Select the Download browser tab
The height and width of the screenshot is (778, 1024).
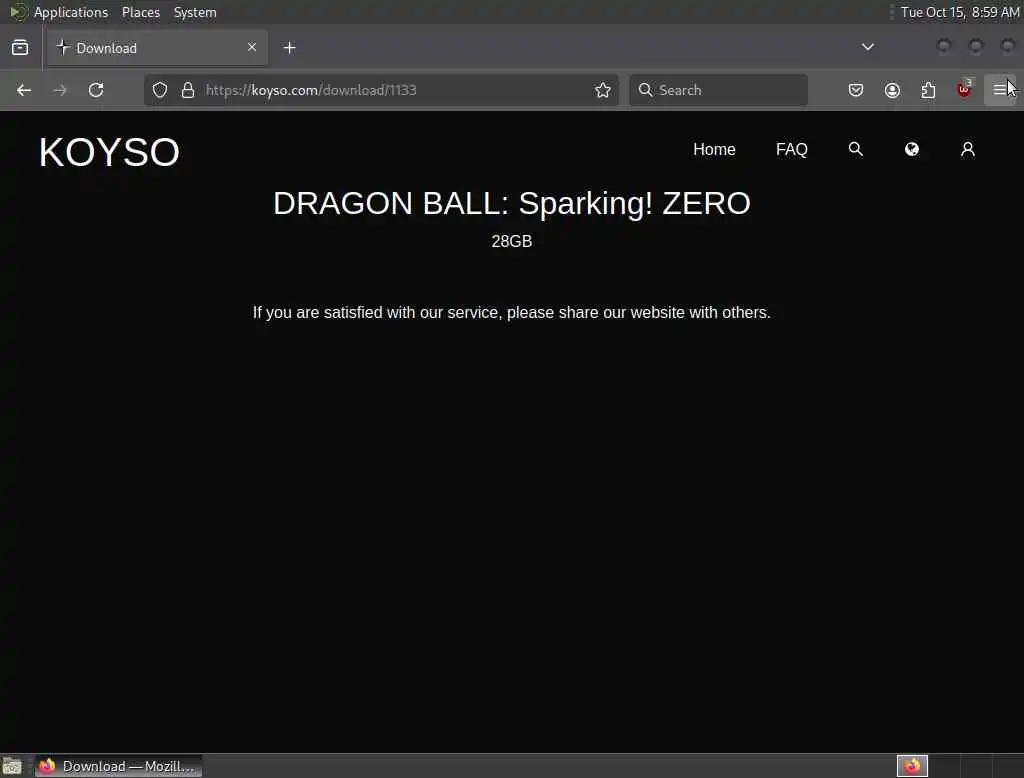157,48
